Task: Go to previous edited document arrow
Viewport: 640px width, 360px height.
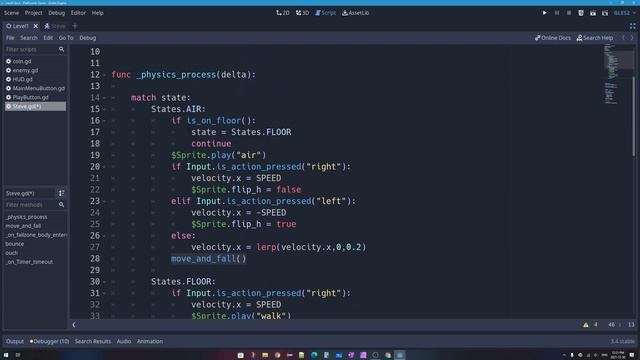Action: click(623, 38)
